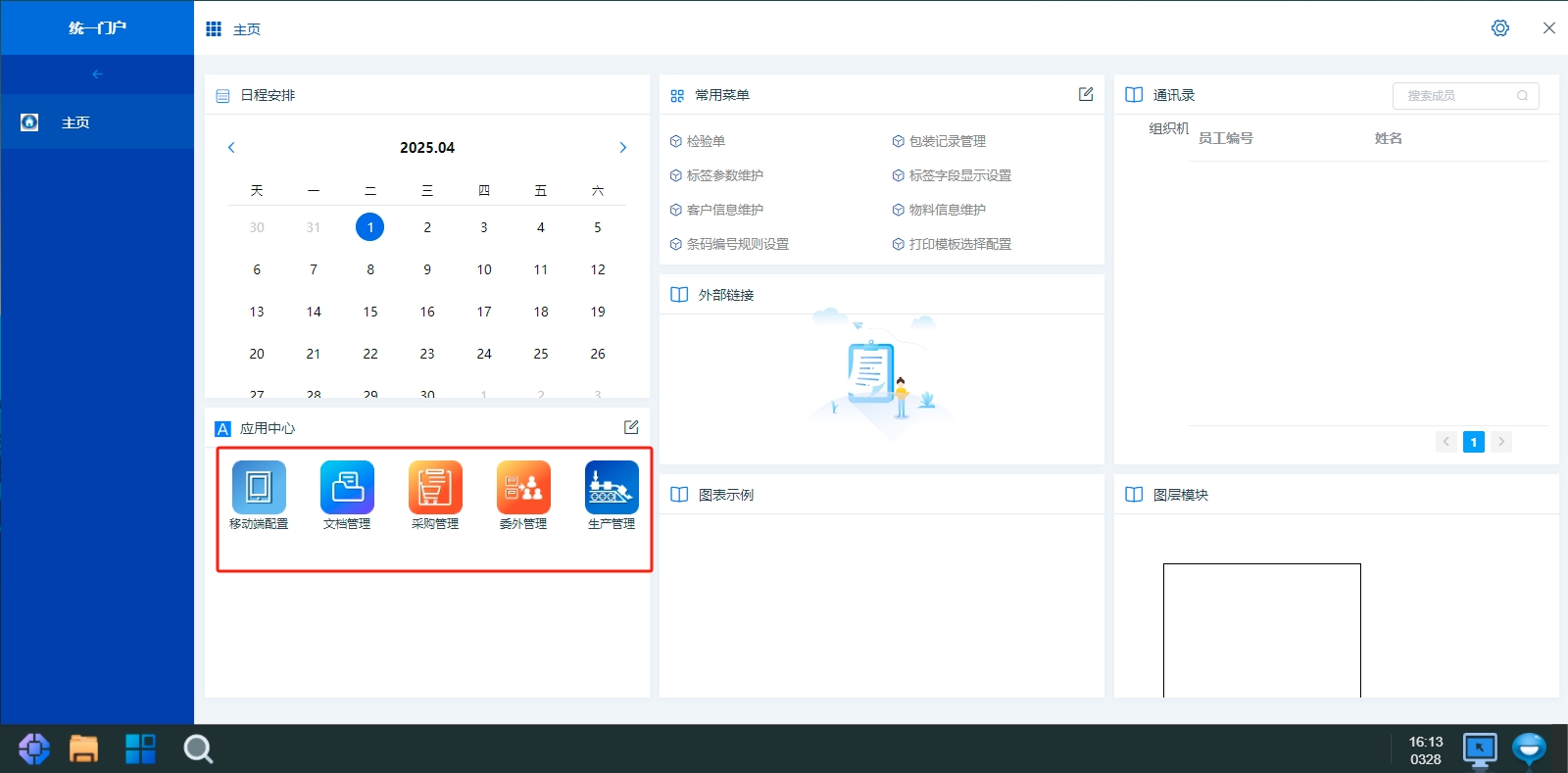Select date 20 on the calendar
This screenshot has width=1568, height=773.
(257, 354)
